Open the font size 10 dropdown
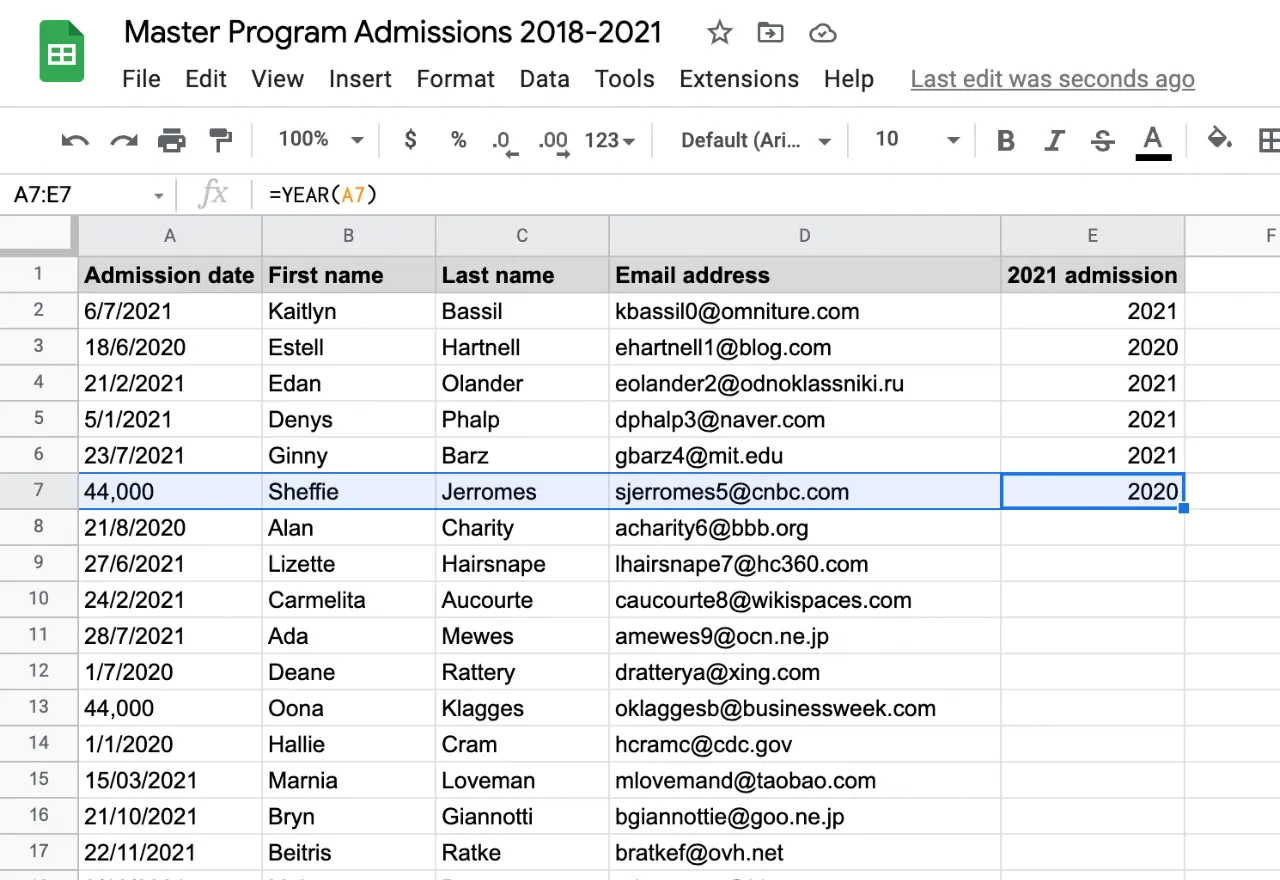Viewport: 1280px width, 880px height. point(917,140)
